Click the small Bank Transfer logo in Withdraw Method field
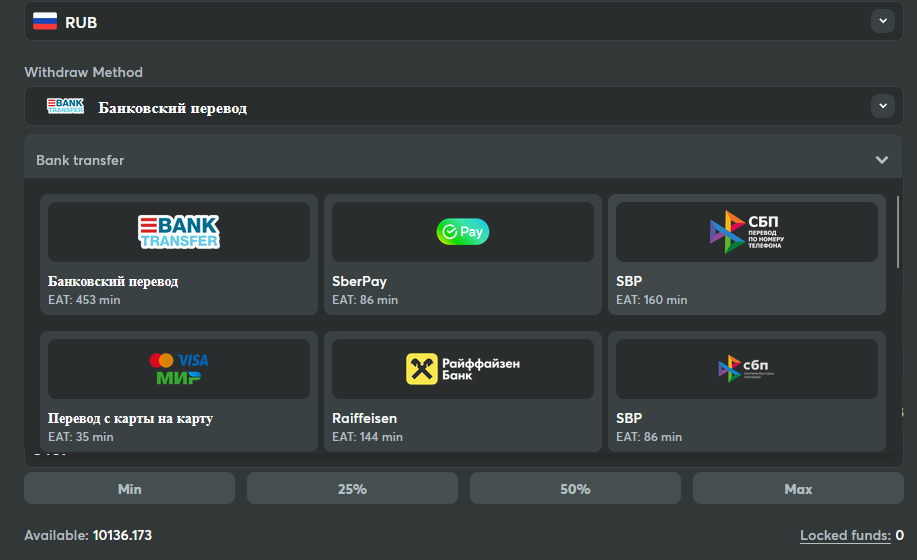This screenshot has width=917, height=560. [x=66, y=106]
